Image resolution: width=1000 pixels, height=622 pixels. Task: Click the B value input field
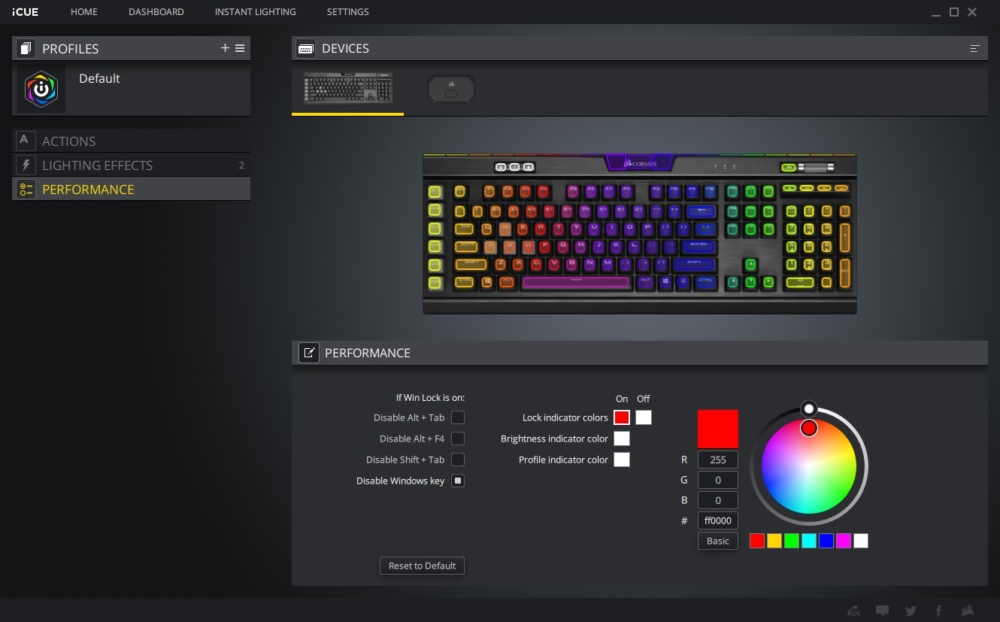click(717, 500)
